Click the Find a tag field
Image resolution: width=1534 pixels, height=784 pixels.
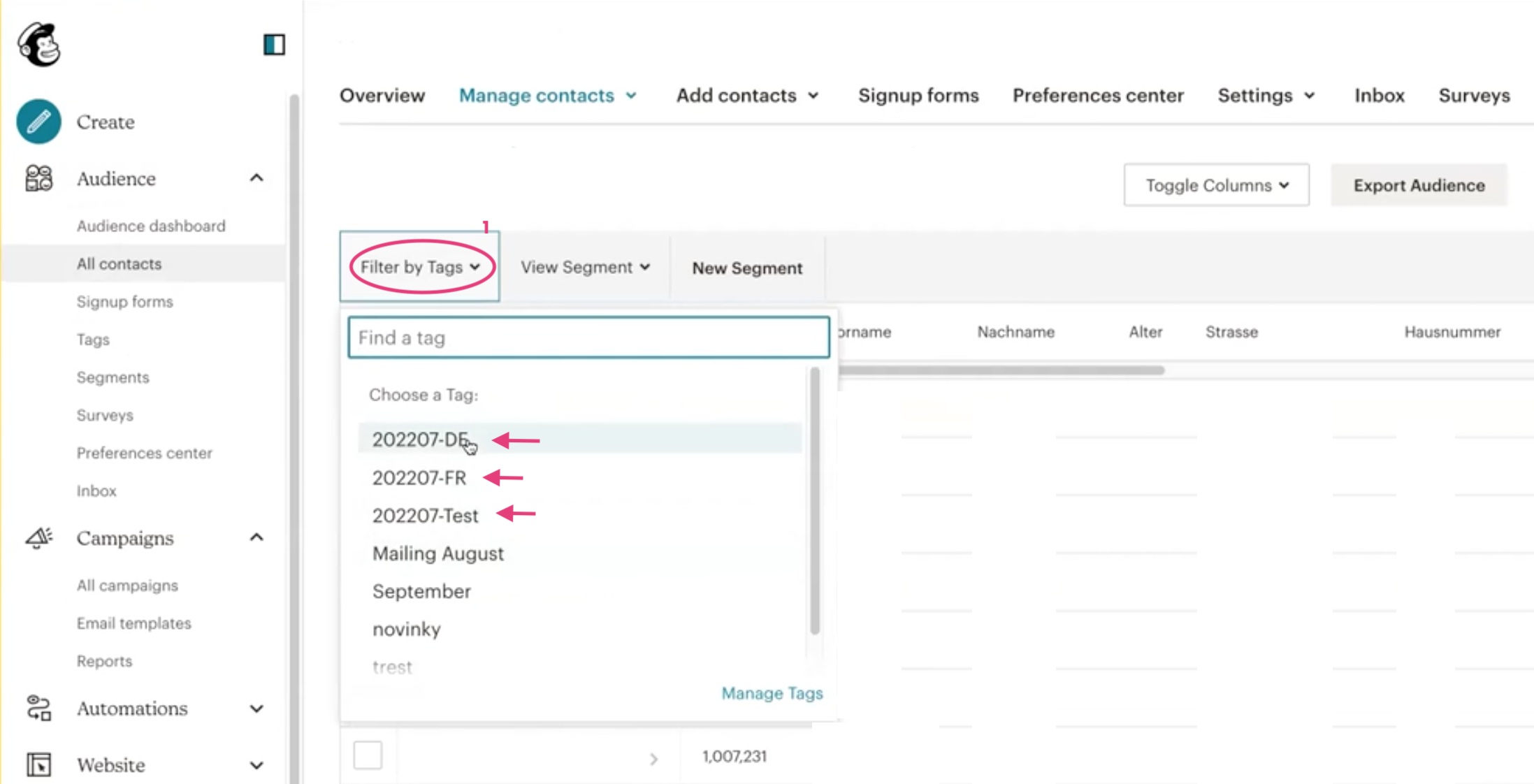coord(588,337)
